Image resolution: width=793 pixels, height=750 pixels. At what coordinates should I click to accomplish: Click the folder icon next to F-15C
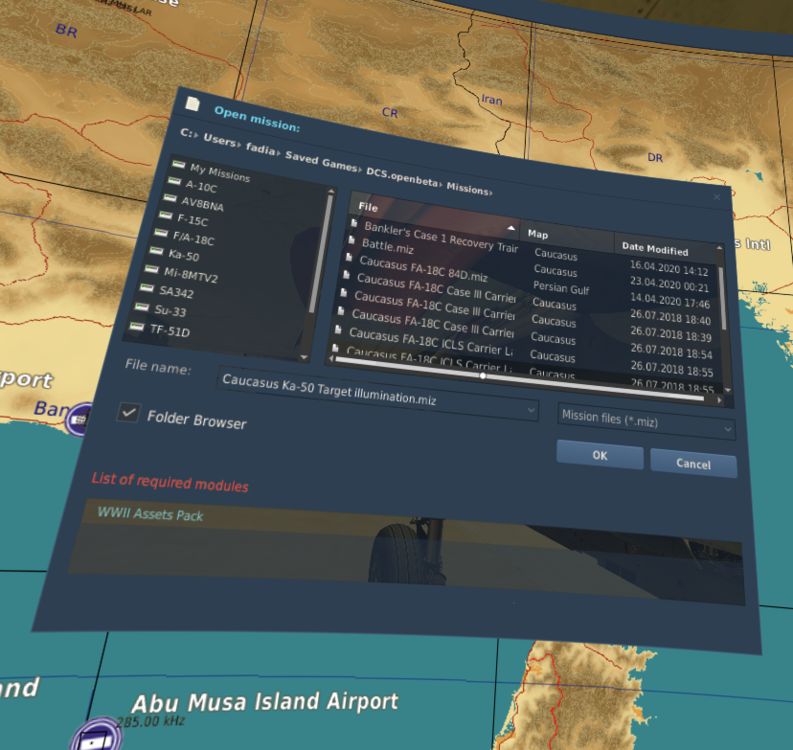[x=165, y=215]
